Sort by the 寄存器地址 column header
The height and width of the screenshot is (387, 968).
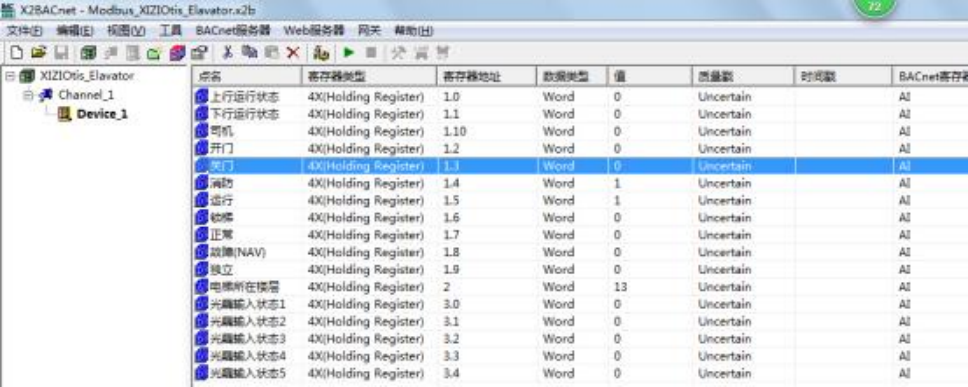(486, 77)
